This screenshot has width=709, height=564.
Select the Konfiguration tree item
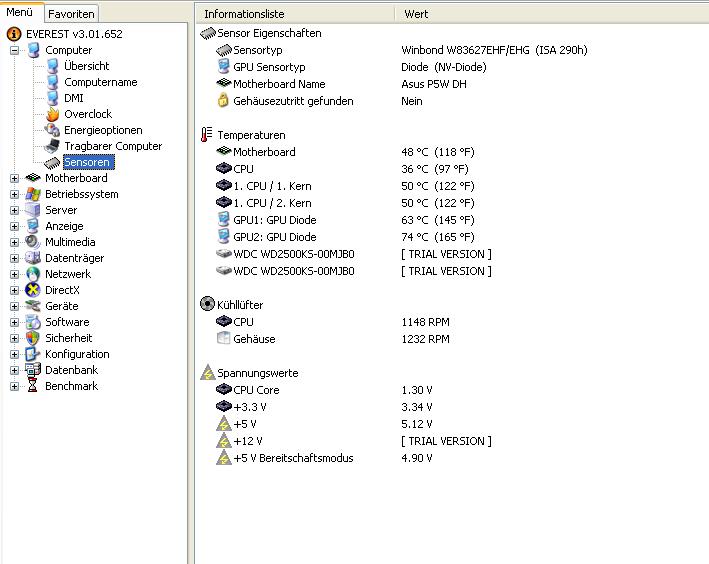[77, 354]
